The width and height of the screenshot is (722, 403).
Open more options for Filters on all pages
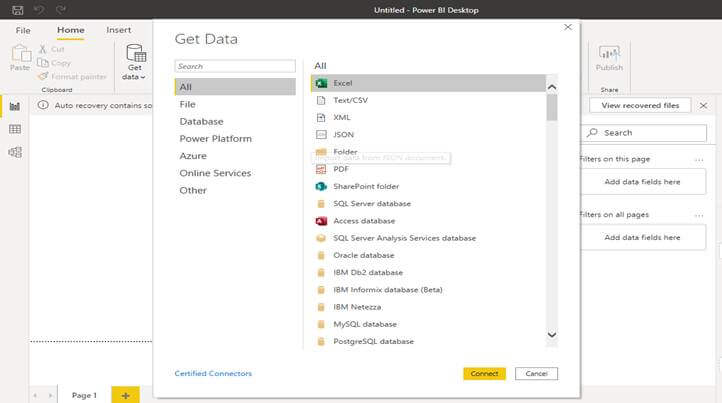[x=699, y=215]
